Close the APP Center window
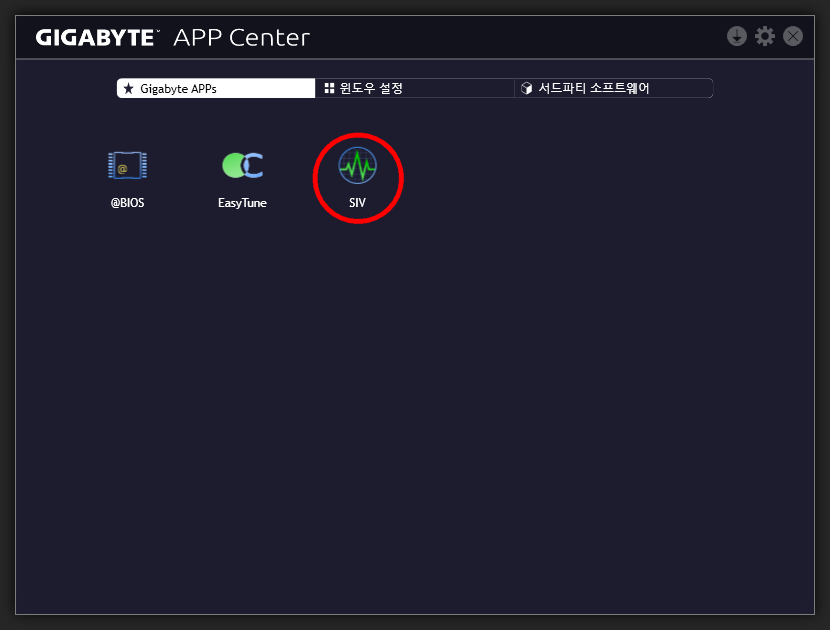This screenshot has width=830, height=630. click(x=792, y=37)
